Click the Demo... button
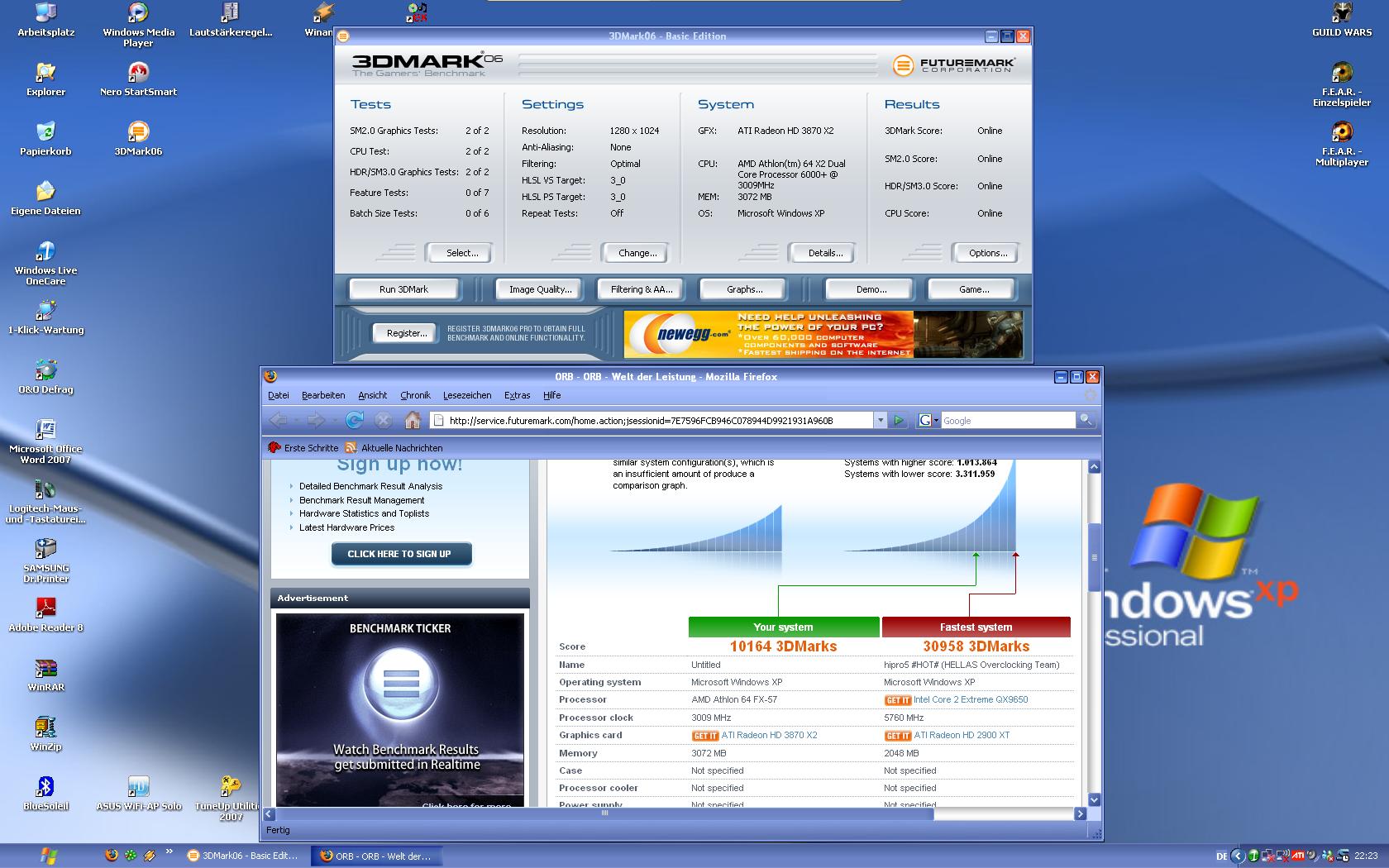 (871, 289)
